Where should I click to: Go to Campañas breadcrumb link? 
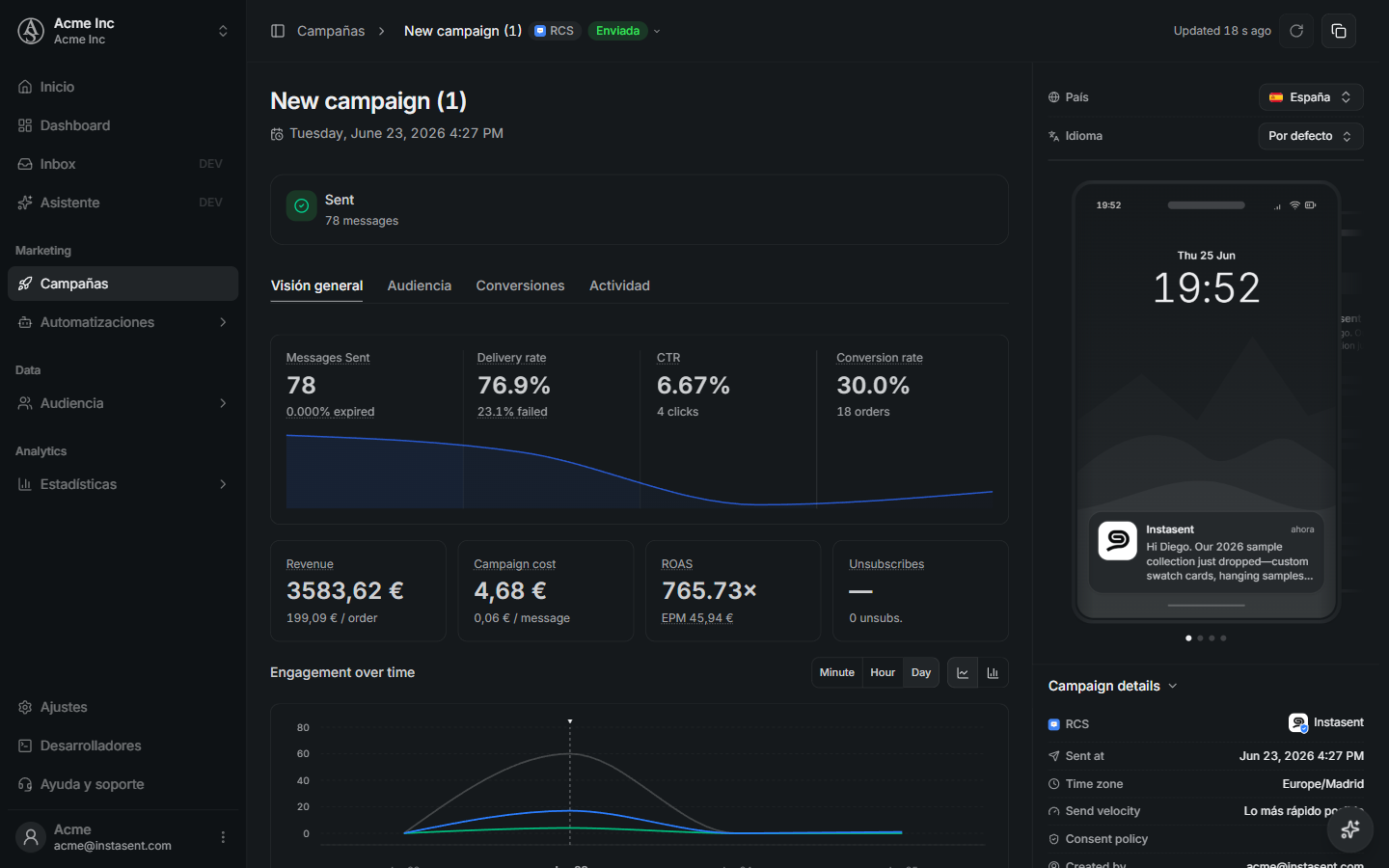(x=331, y=31)
